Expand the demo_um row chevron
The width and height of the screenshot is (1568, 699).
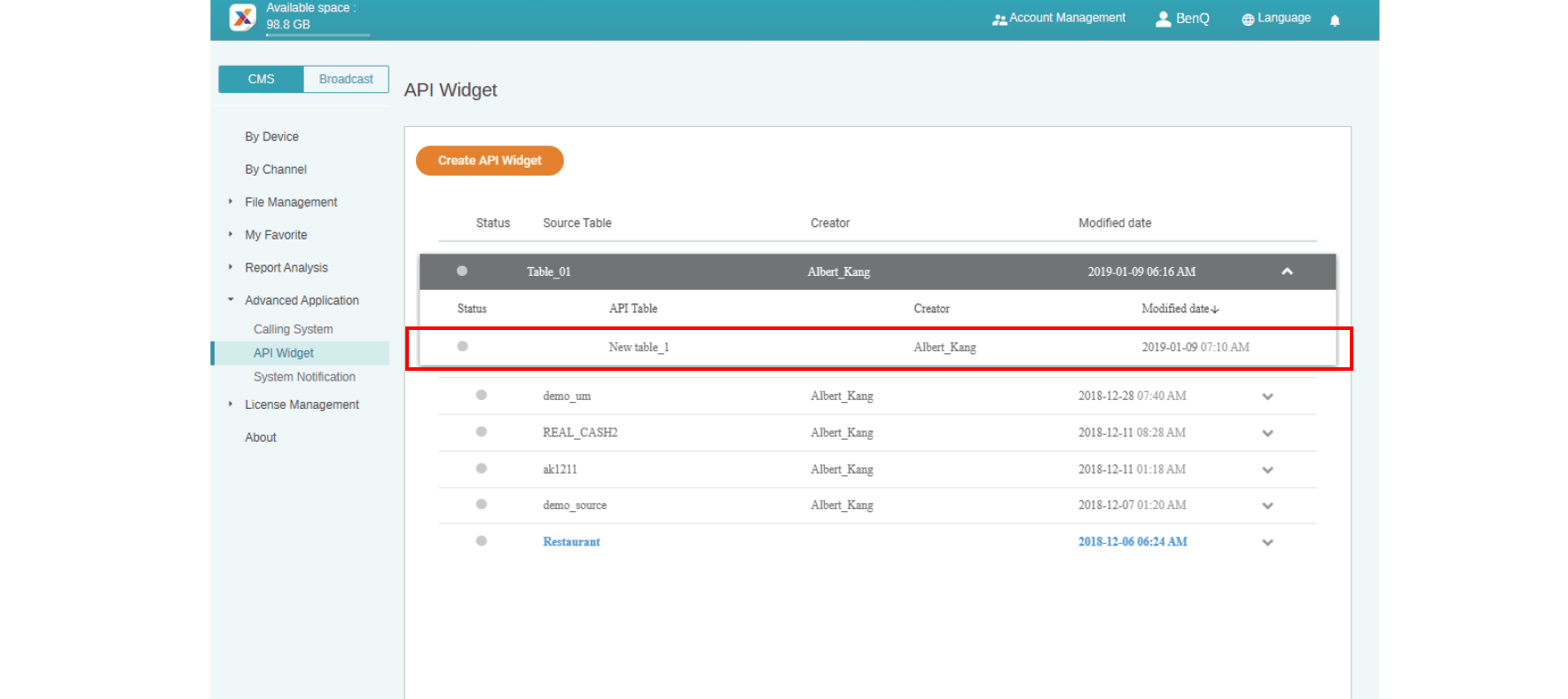pyautogui.click(x=1267, y=397)
